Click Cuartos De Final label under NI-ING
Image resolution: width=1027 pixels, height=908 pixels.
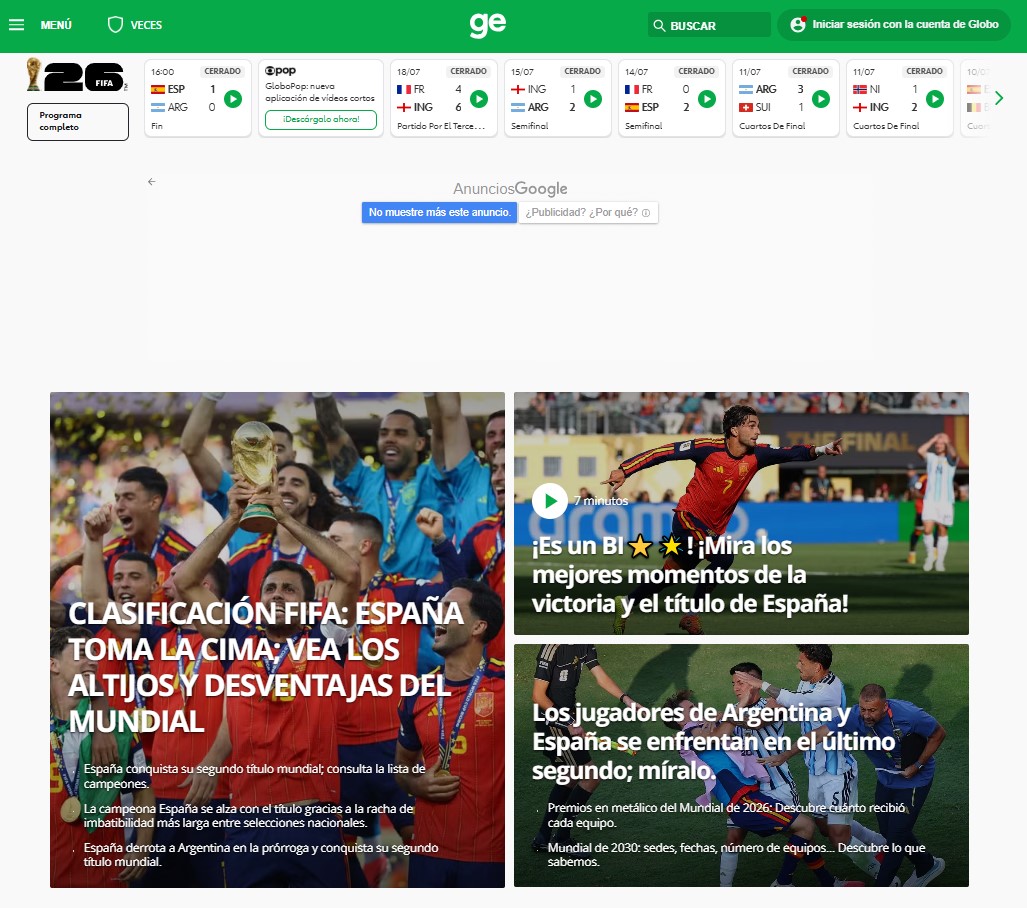tap(886, 126)
